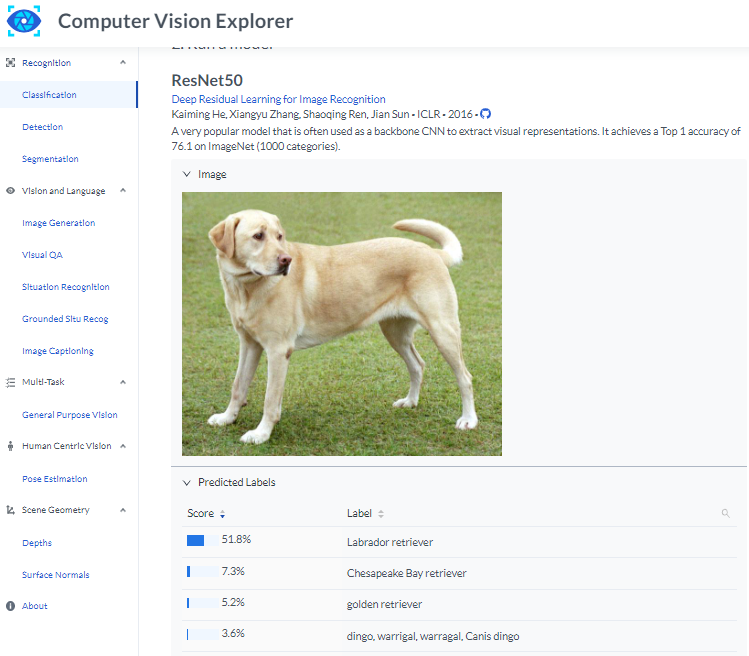
Task: Click the search icon in labels table
Action: tap(725, 514)
